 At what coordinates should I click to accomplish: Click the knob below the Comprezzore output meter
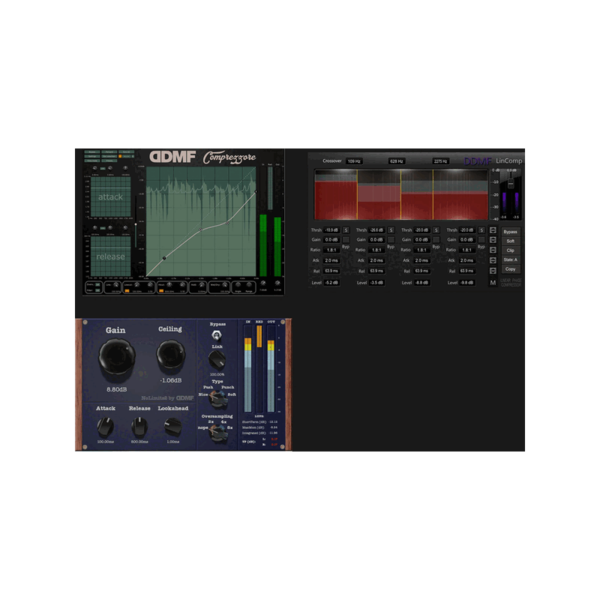point(277,283)
